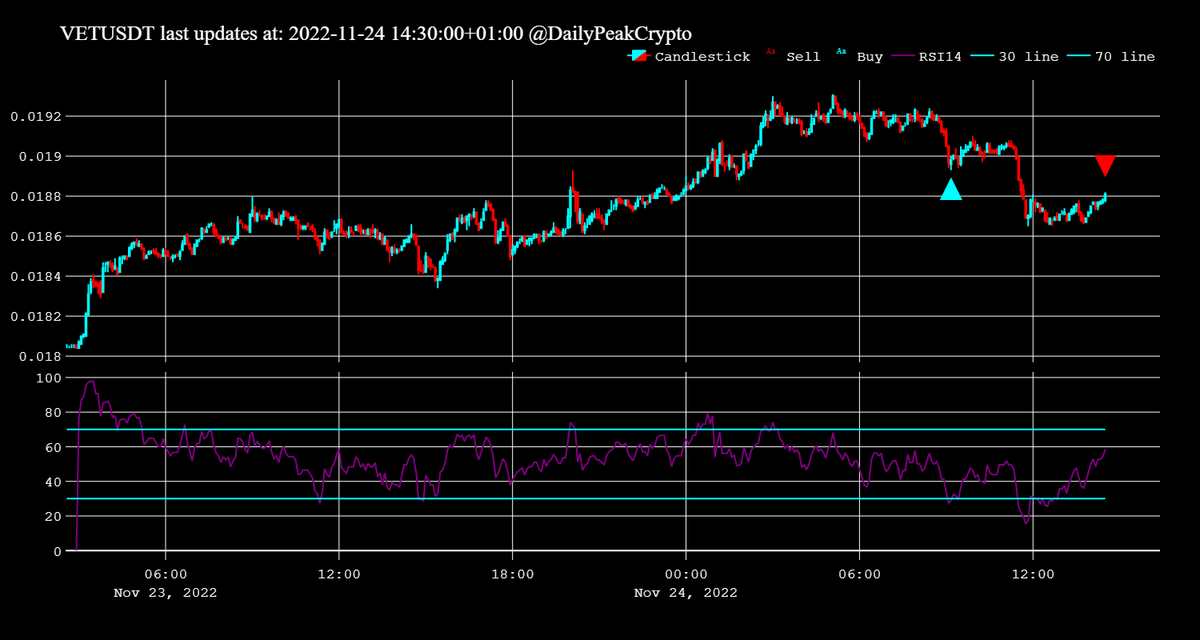Viewport: 1200px width, 640px height.
Task: Click the red Sell triangle marker
Action: coord(1105,166)
